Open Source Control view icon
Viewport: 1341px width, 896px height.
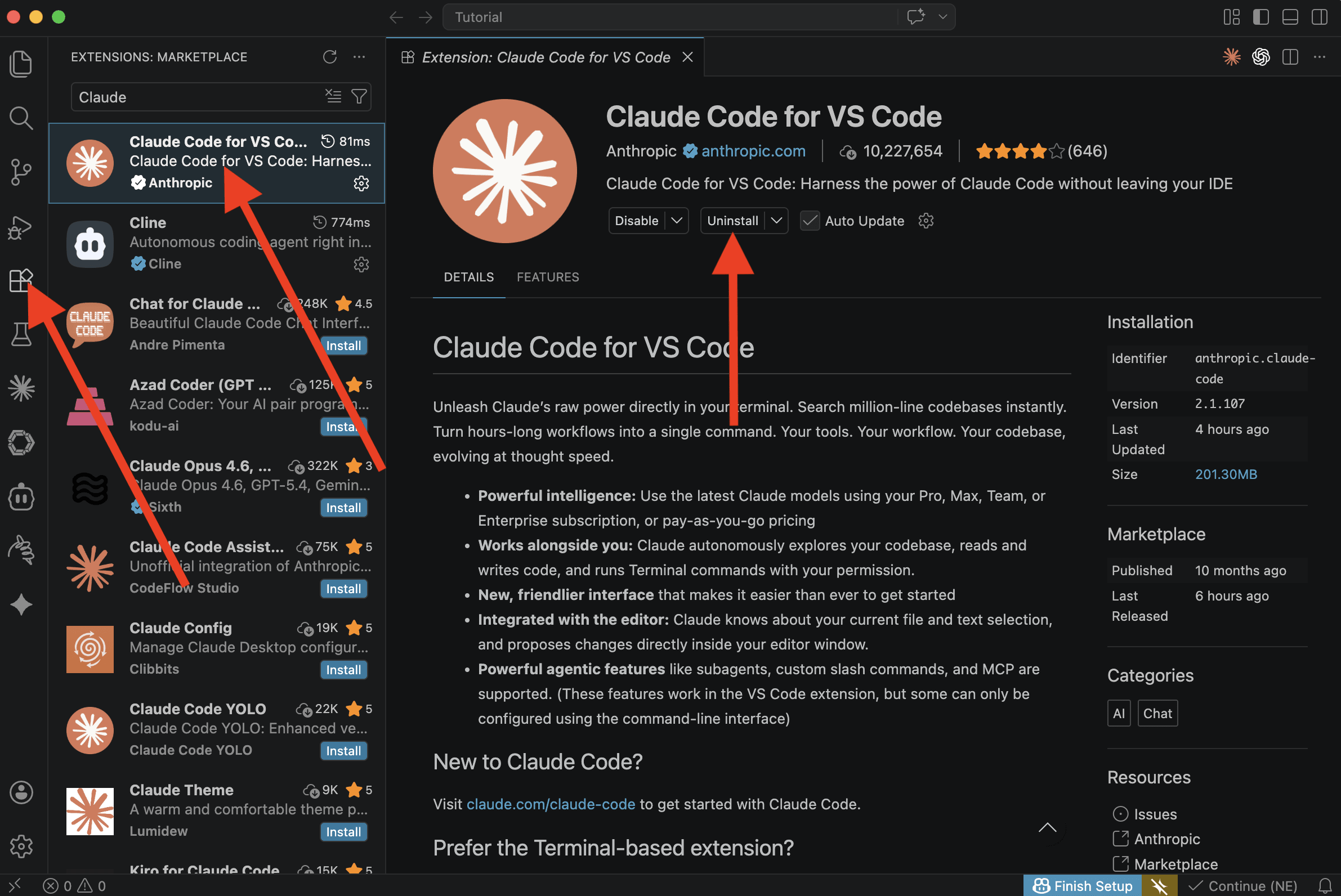coord(21,172)
